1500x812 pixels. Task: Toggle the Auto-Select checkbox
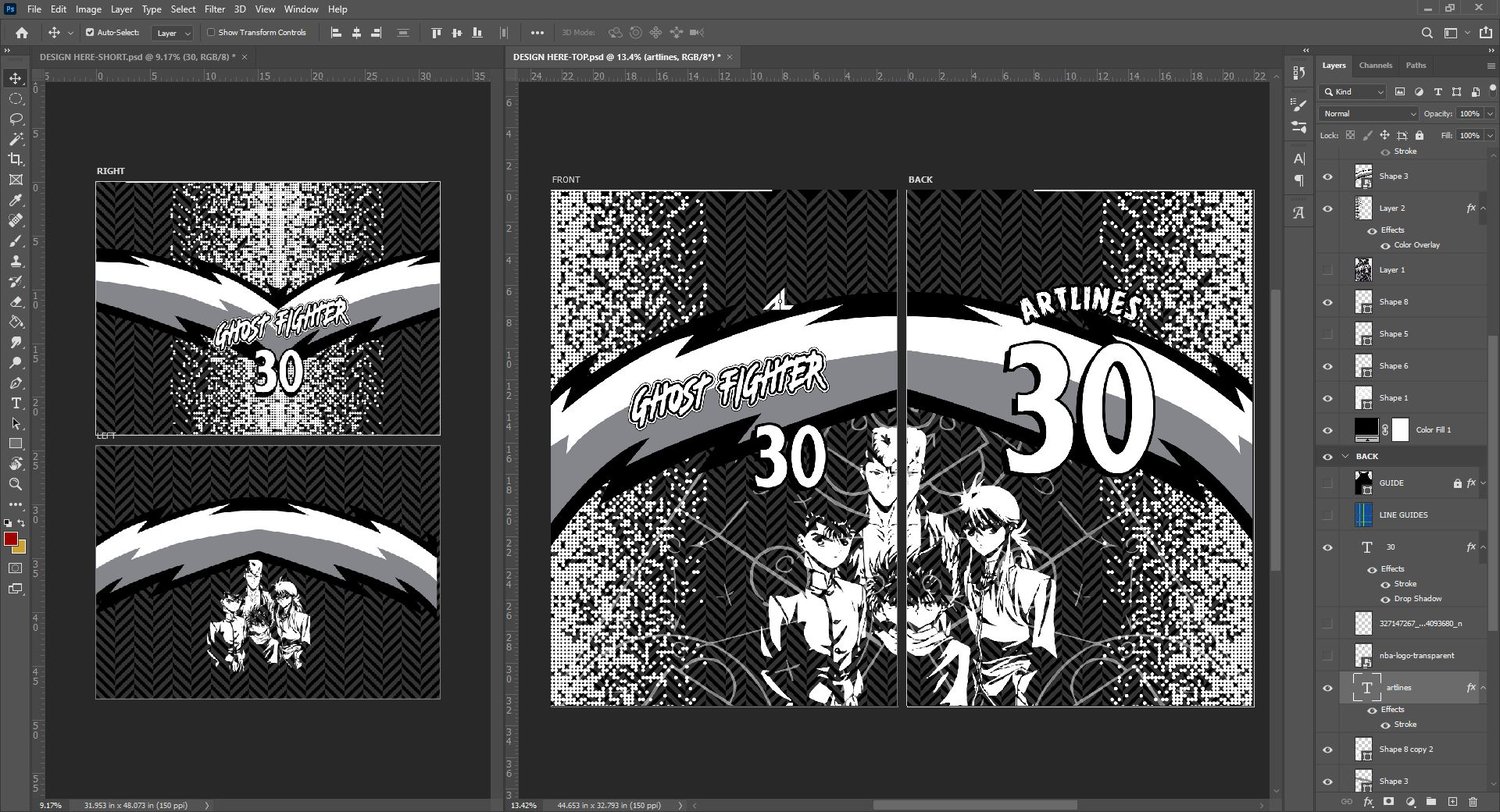[x=89, y=32]
